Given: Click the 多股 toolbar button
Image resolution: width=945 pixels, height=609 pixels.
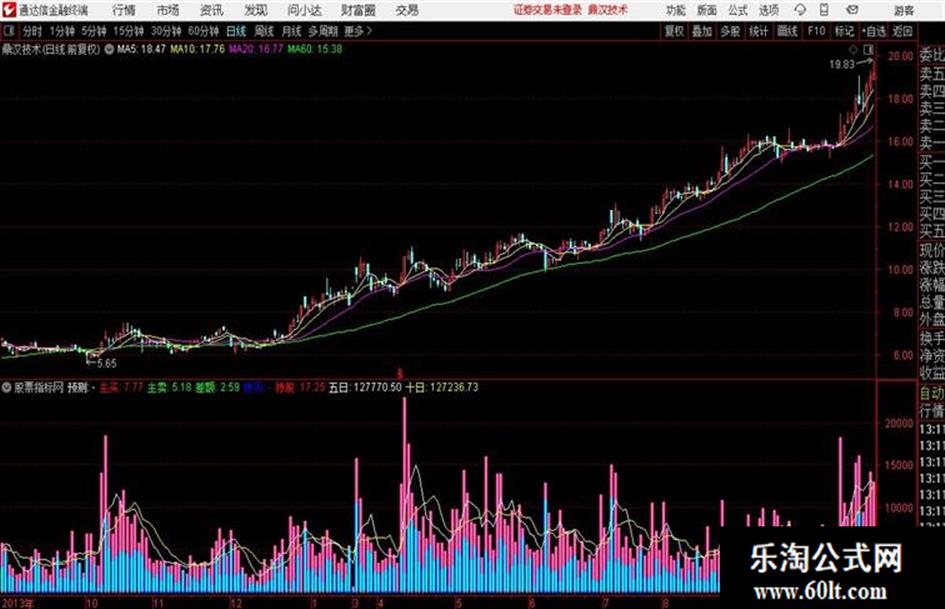Looking at the screenshot, I should click(x=730, y=31).
